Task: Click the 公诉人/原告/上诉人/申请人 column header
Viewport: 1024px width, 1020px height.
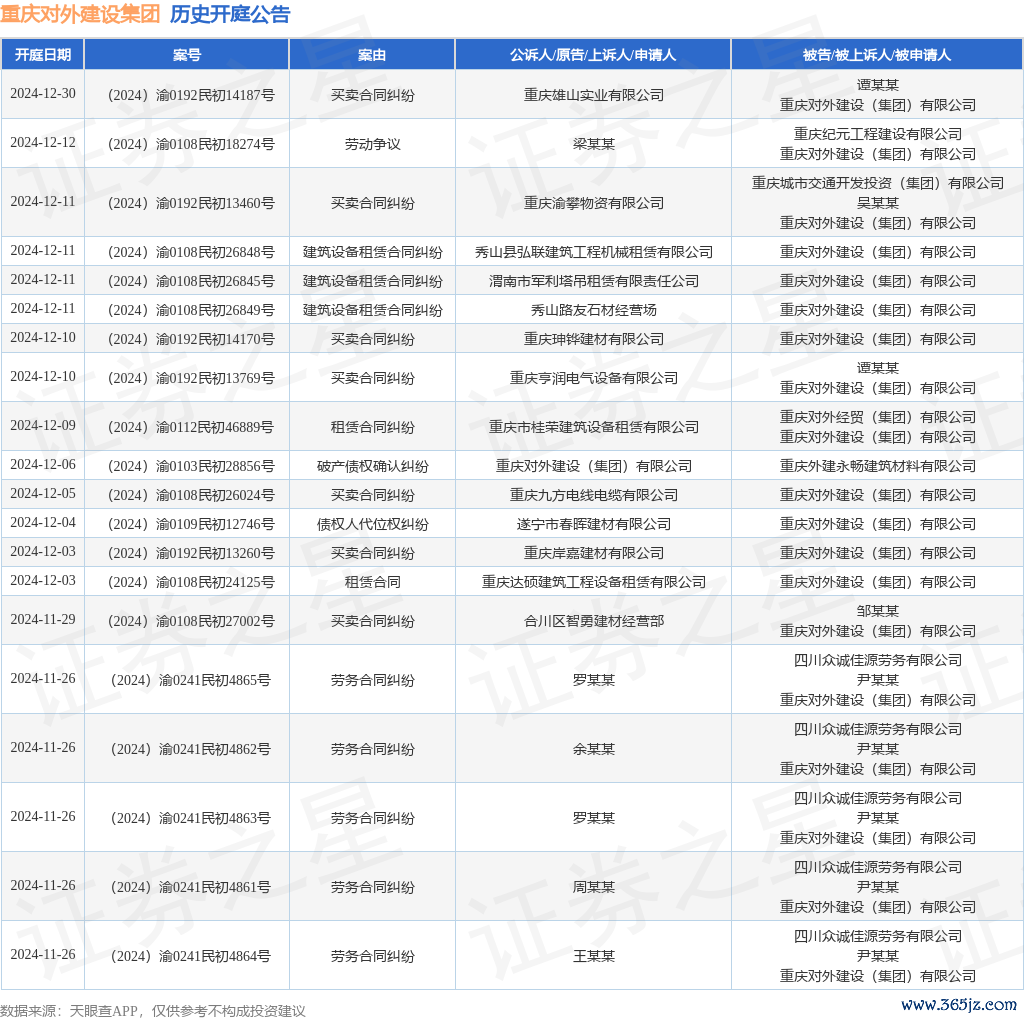Action: [593, 55]
